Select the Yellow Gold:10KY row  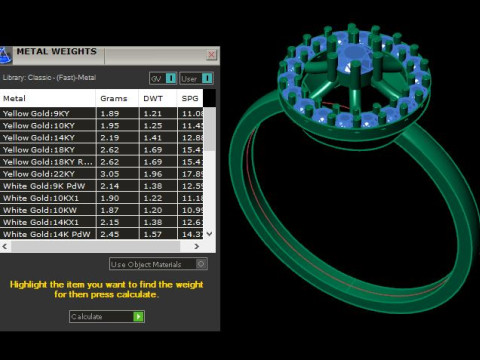coord(101,126)
